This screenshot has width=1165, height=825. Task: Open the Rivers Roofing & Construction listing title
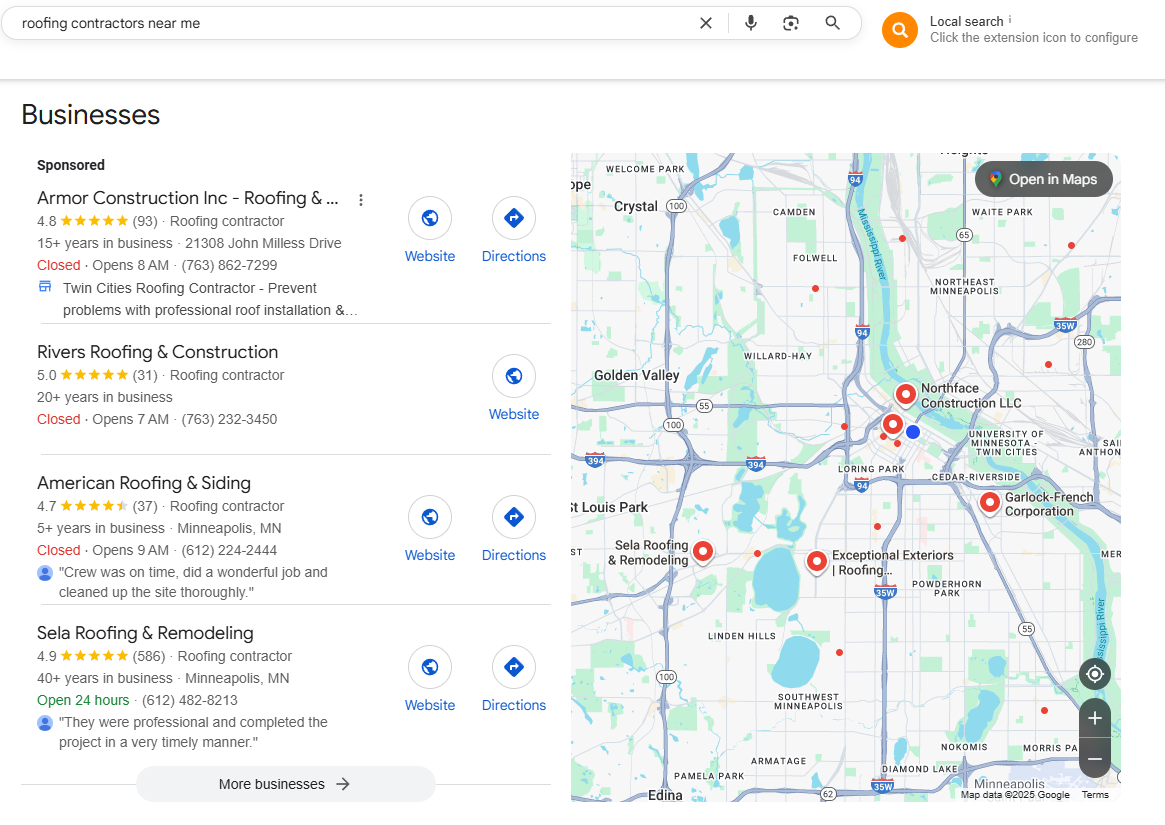click(158, 352)
